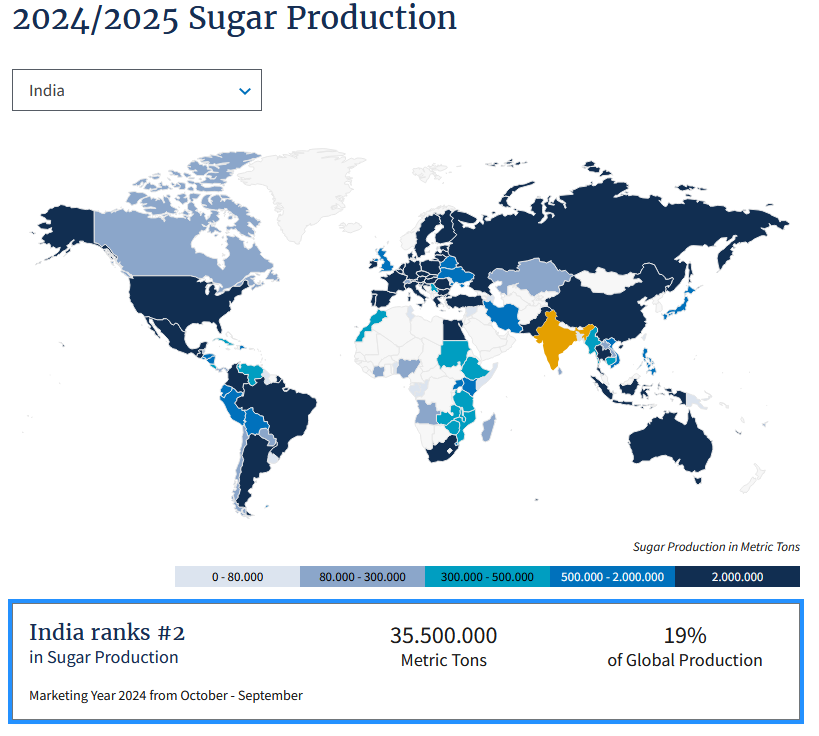Click the dropdown chevron arrow
819x736 pixels.
[x=245, y=91]
